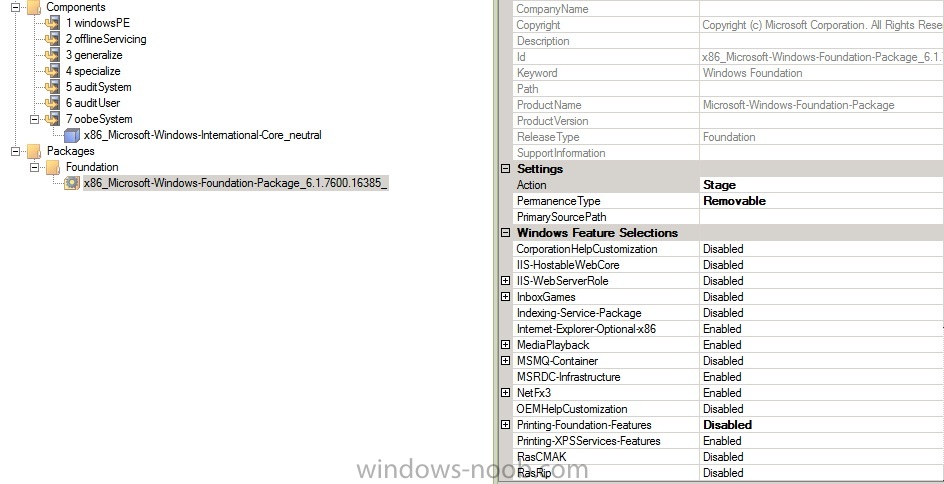
Task: Select the 3 generalize tree item
Action: [94, 55]
